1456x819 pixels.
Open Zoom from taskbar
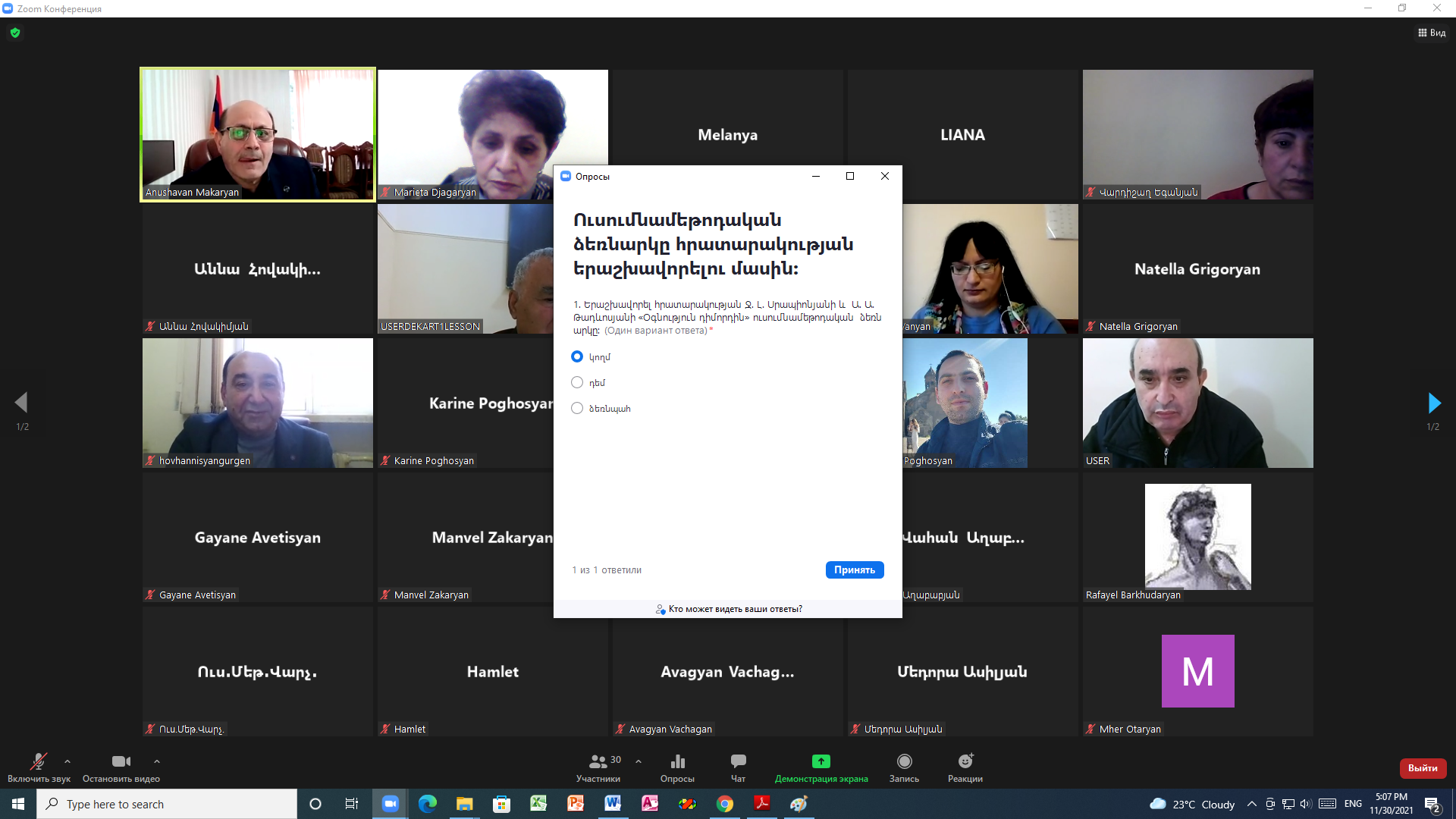[x=390, y=804]
